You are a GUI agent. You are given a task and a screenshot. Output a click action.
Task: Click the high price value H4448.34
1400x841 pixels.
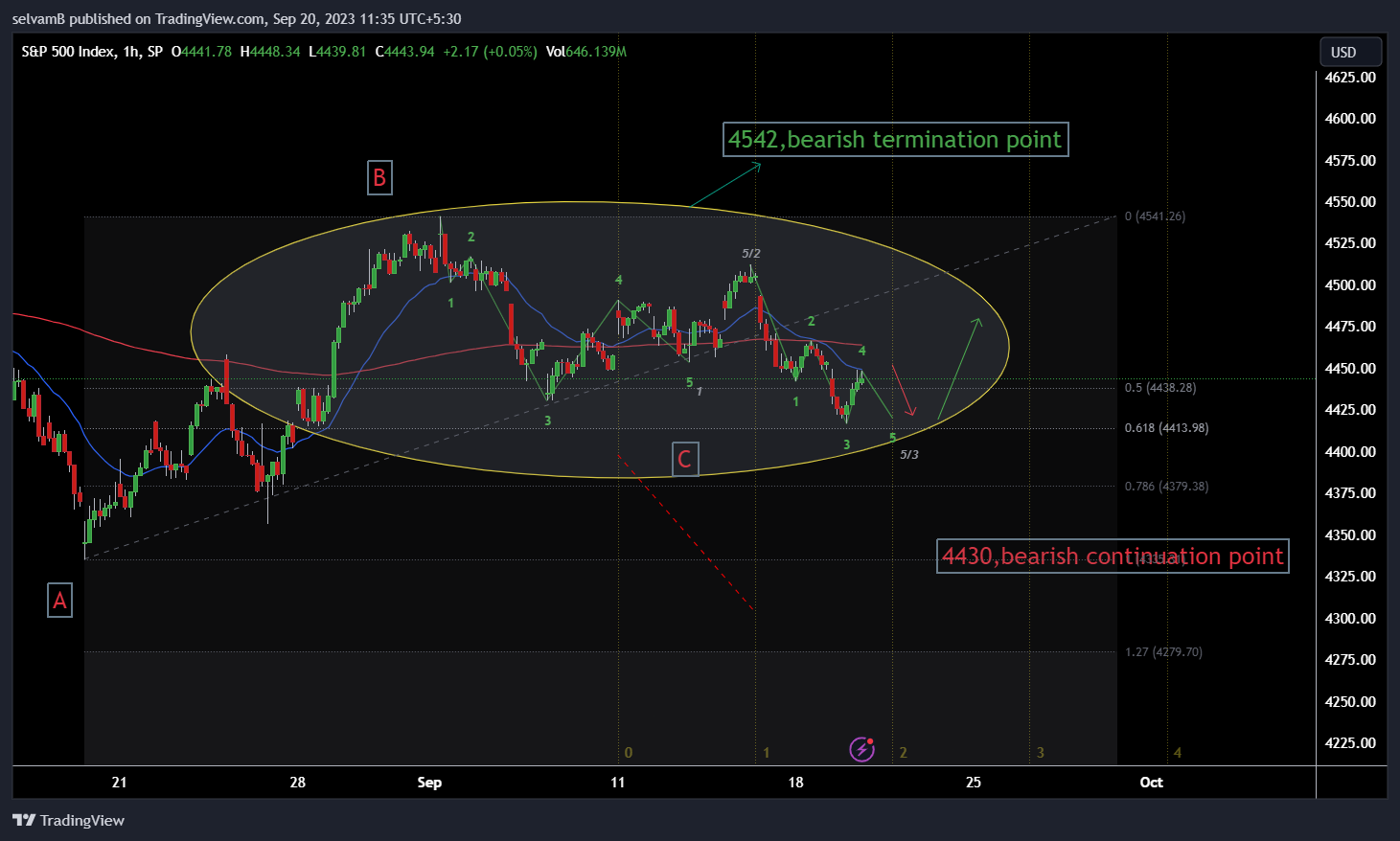tap(270, 52)
